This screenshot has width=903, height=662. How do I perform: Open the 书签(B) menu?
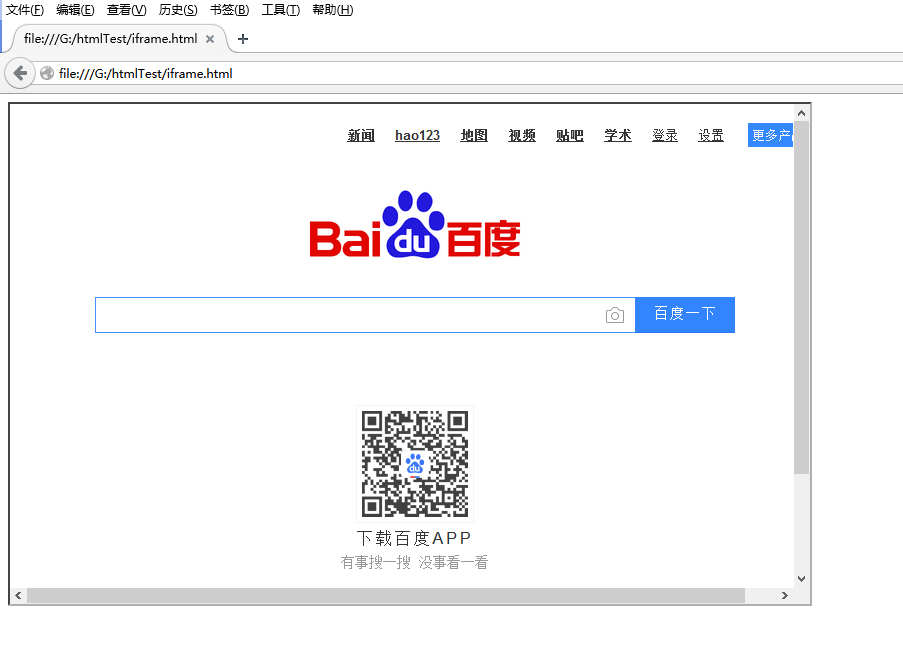click(229, 10)
